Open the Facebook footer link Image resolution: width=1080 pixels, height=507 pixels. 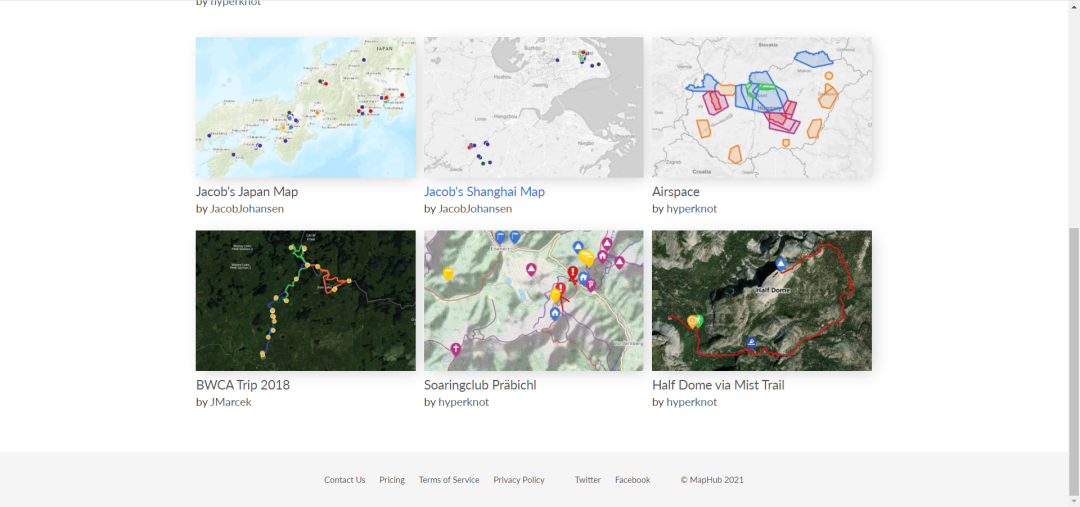(632, 480)
